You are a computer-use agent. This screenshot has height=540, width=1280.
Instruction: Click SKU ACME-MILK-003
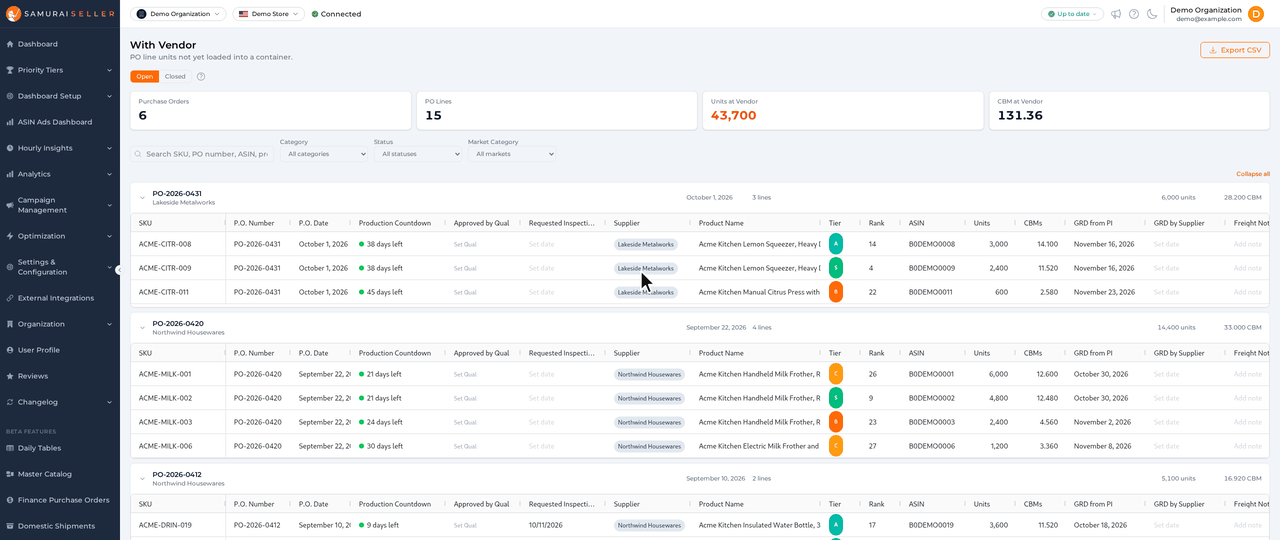pos(165,422)
